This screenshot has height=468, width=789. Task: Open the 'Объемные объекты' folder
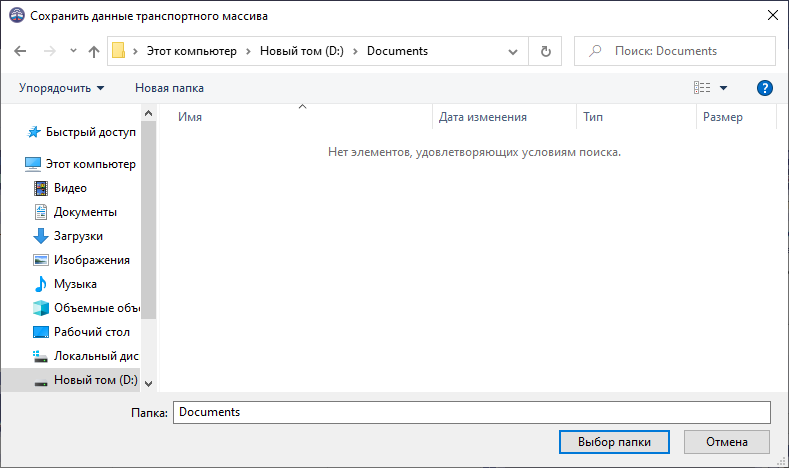97,308
